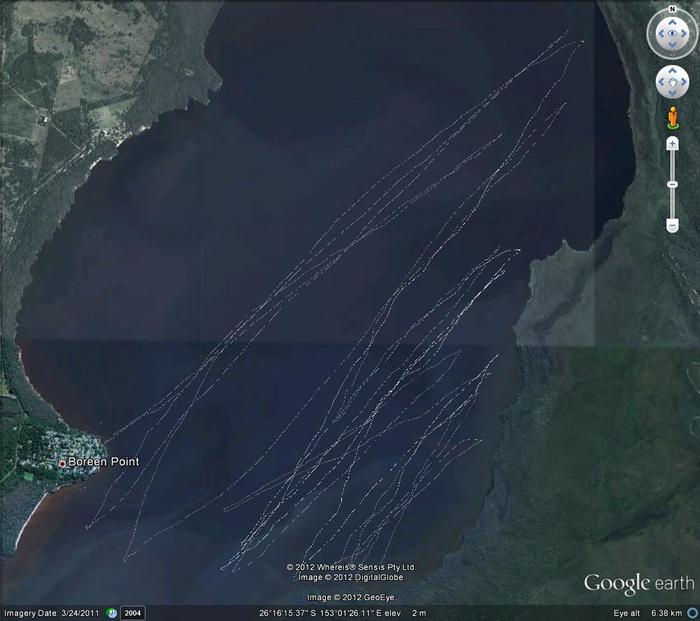This screenshot has width=700, height=621.
Task: Zoom out with the minus button
Action: pos(672,226)
